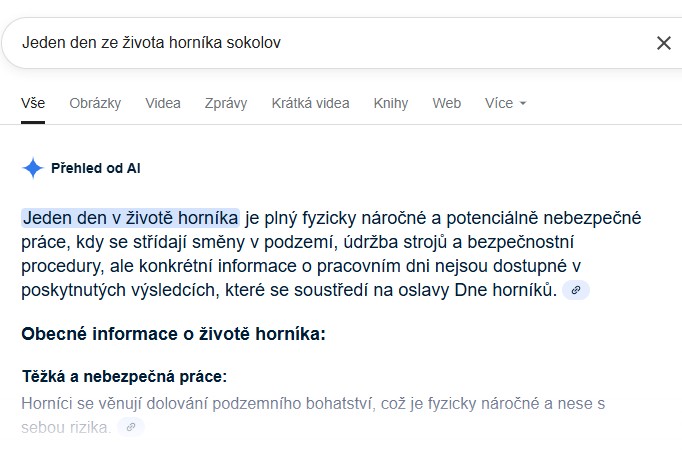The height and width of the screenshot is (454, 682).
Task: Open the Více menu label
Action: pos(499,103)
